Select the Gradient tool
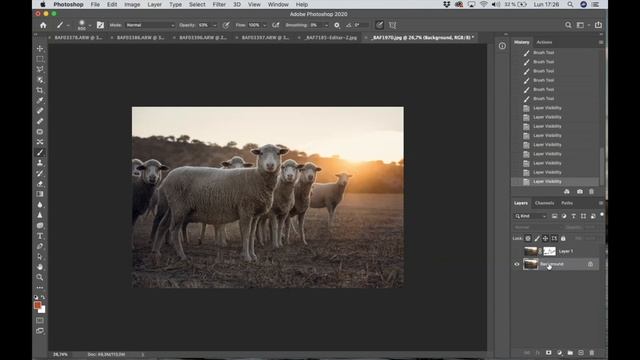 point(40,194)
